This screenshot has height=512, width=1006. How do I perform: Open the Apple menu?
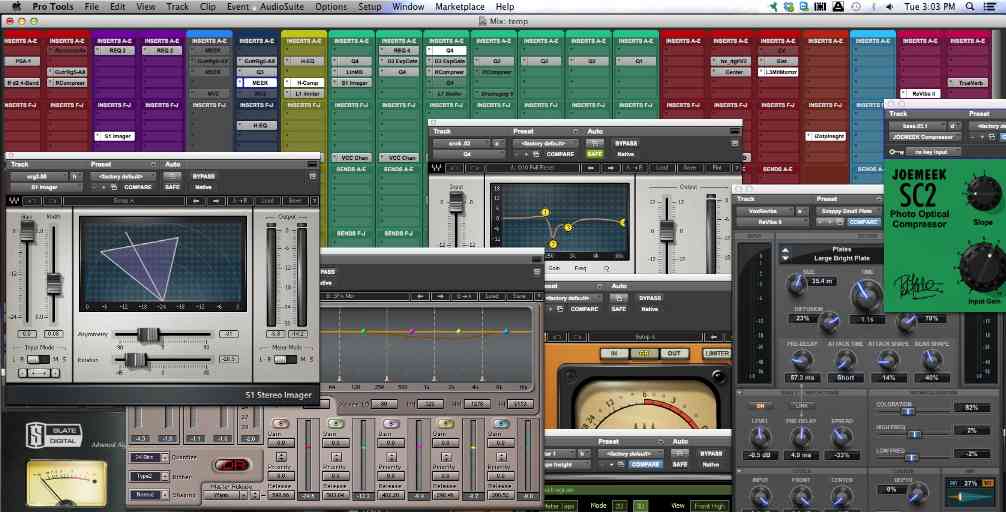(x=15, y=6)
